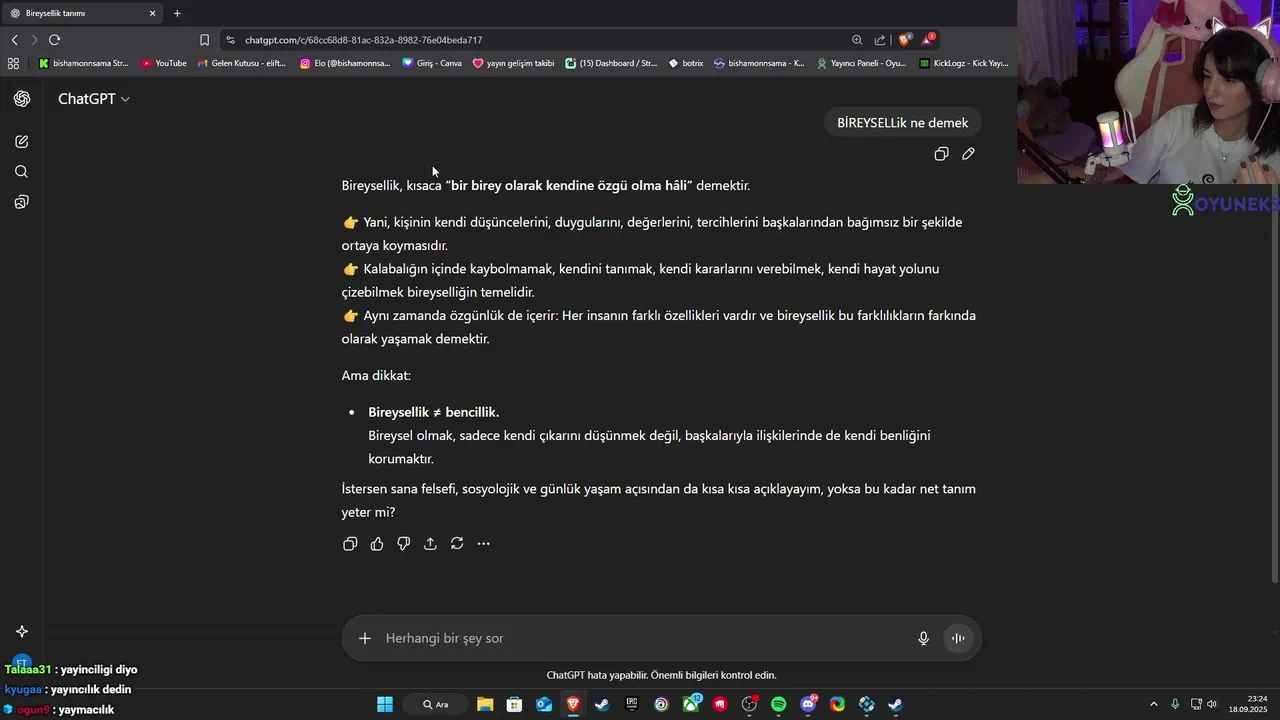Viewport: 1280px width, 720px height.
Task: Edit the user message with pencil icon
Action: [x=968, y=154]
